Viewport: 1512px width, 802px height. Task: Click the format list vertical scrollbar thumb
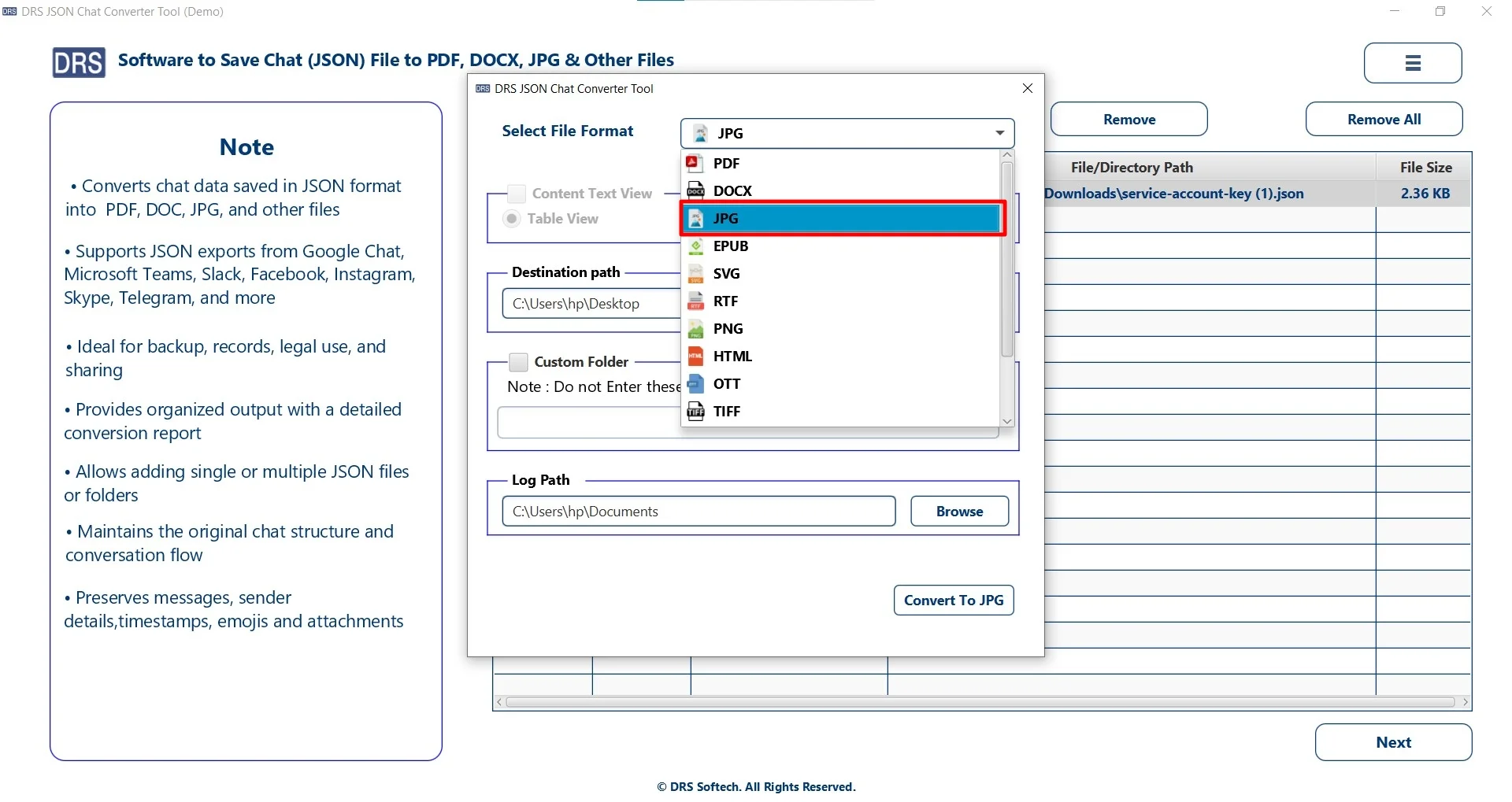coord(1006,260)
